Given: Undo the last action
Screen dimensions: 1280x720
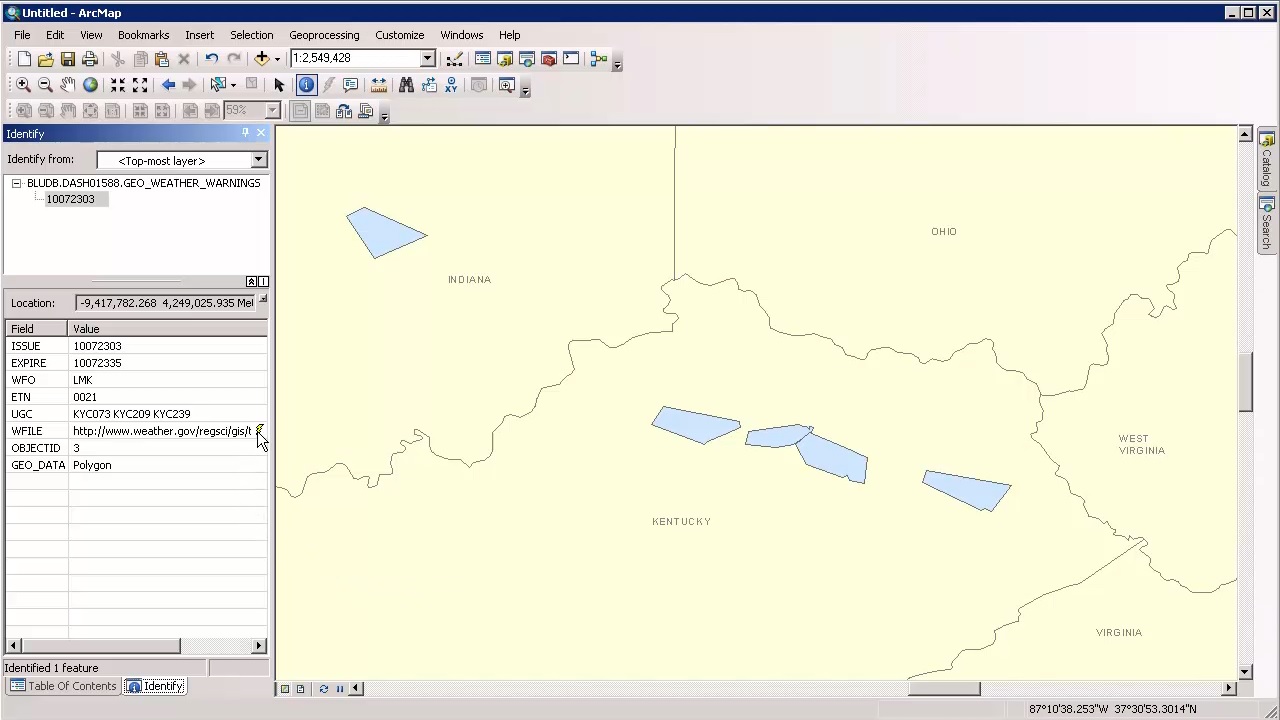Looking at the screenshot, I should (212, 59).
